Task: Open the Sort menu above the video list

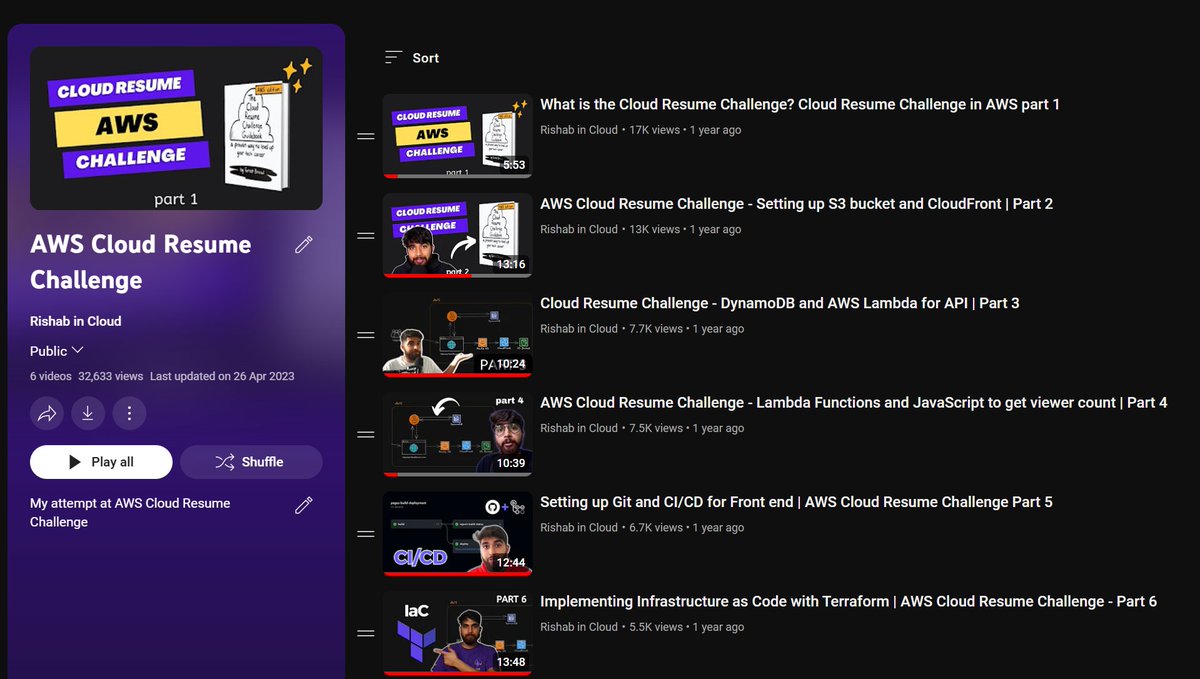Action: pos(412,58)
